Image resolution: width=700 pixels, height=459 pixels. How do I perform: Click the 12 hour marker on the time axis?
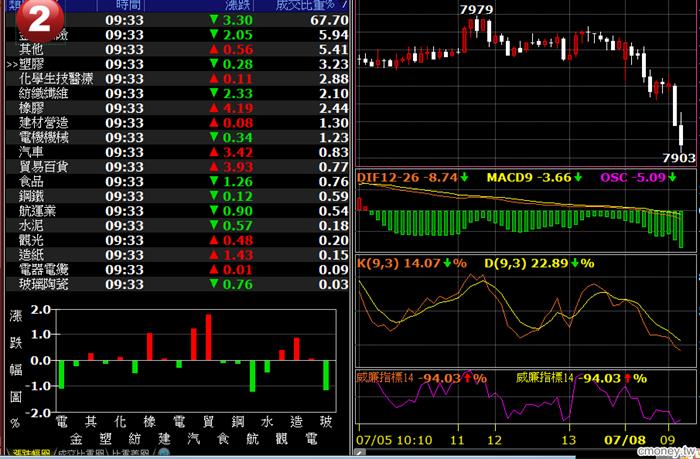pyautogui.click(x=494, y=440)
